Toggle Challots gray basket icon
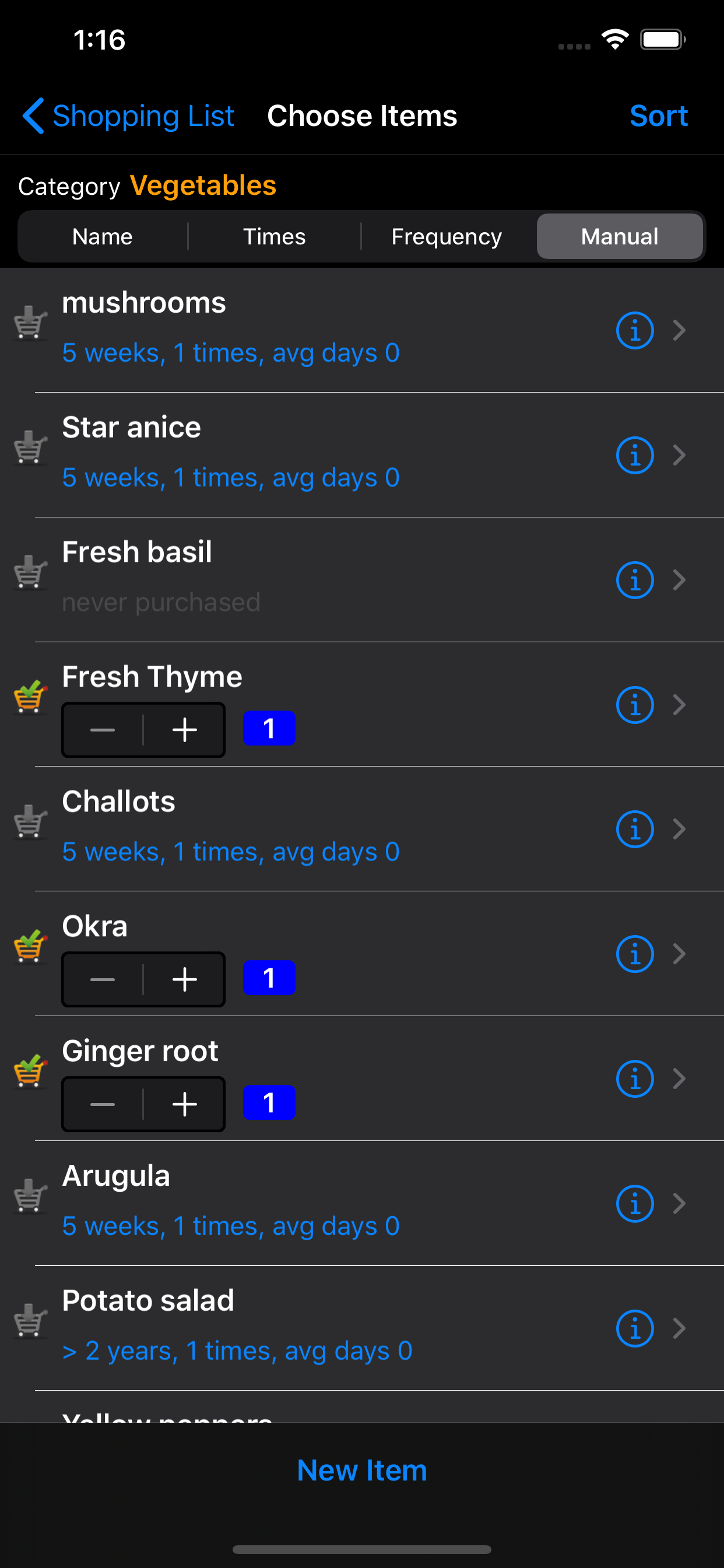Screen dimensions: 724x1568 [x=30, y=821]
